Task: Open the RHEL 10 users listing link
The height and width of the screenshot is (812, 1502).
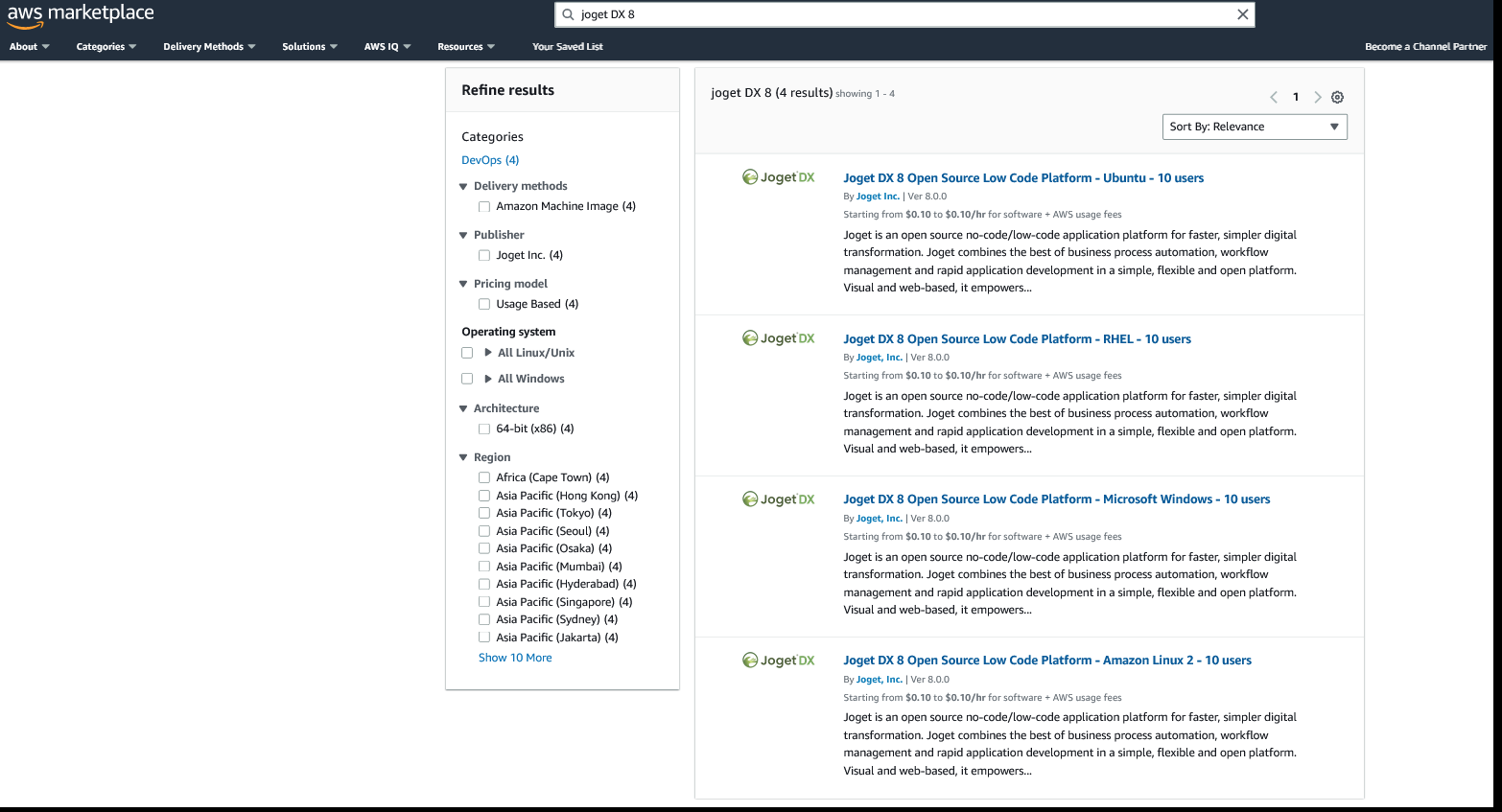Action: tap(1017, 339)
